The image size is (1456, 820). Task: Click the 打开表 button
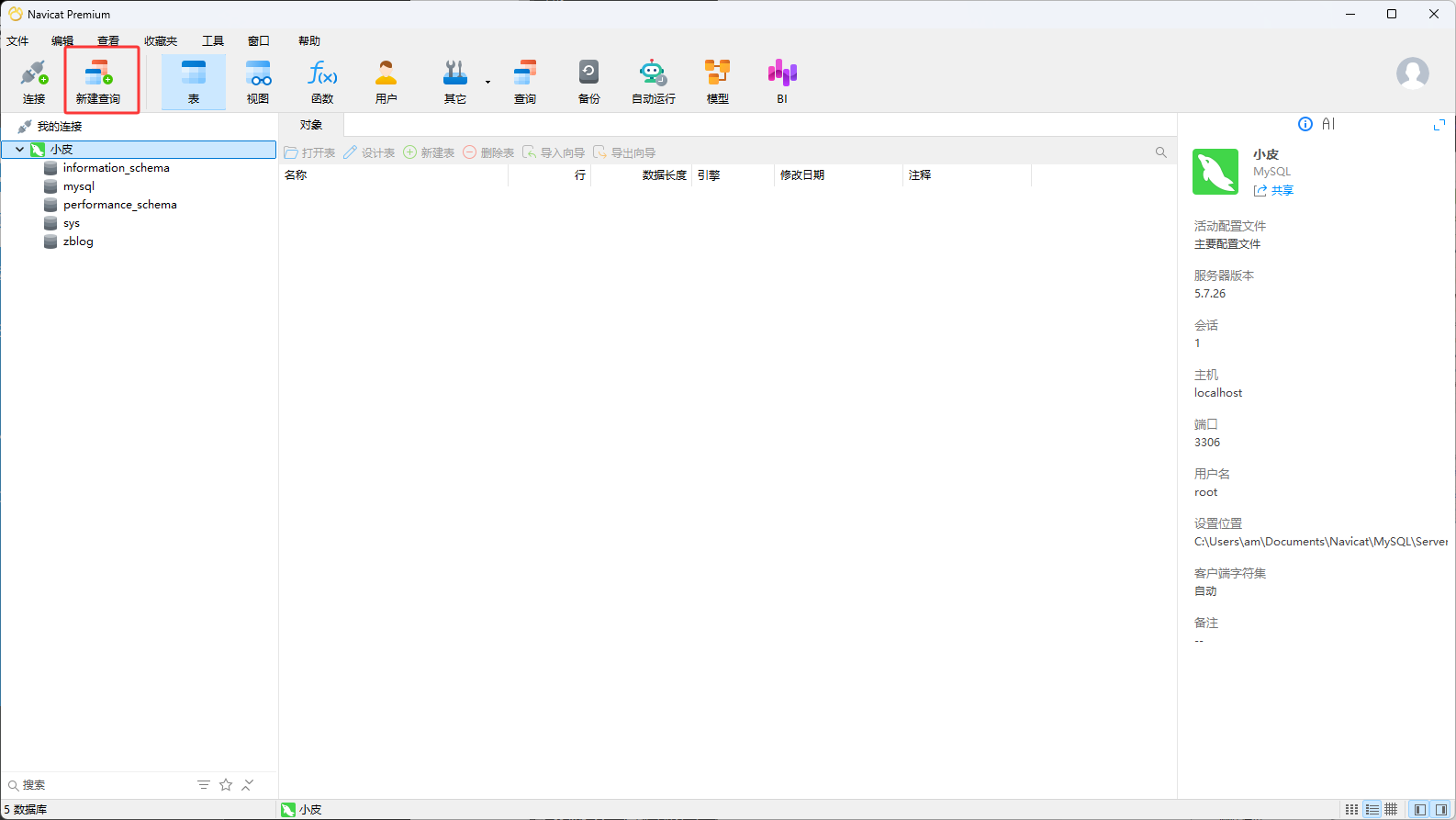(x=309, y=152)
